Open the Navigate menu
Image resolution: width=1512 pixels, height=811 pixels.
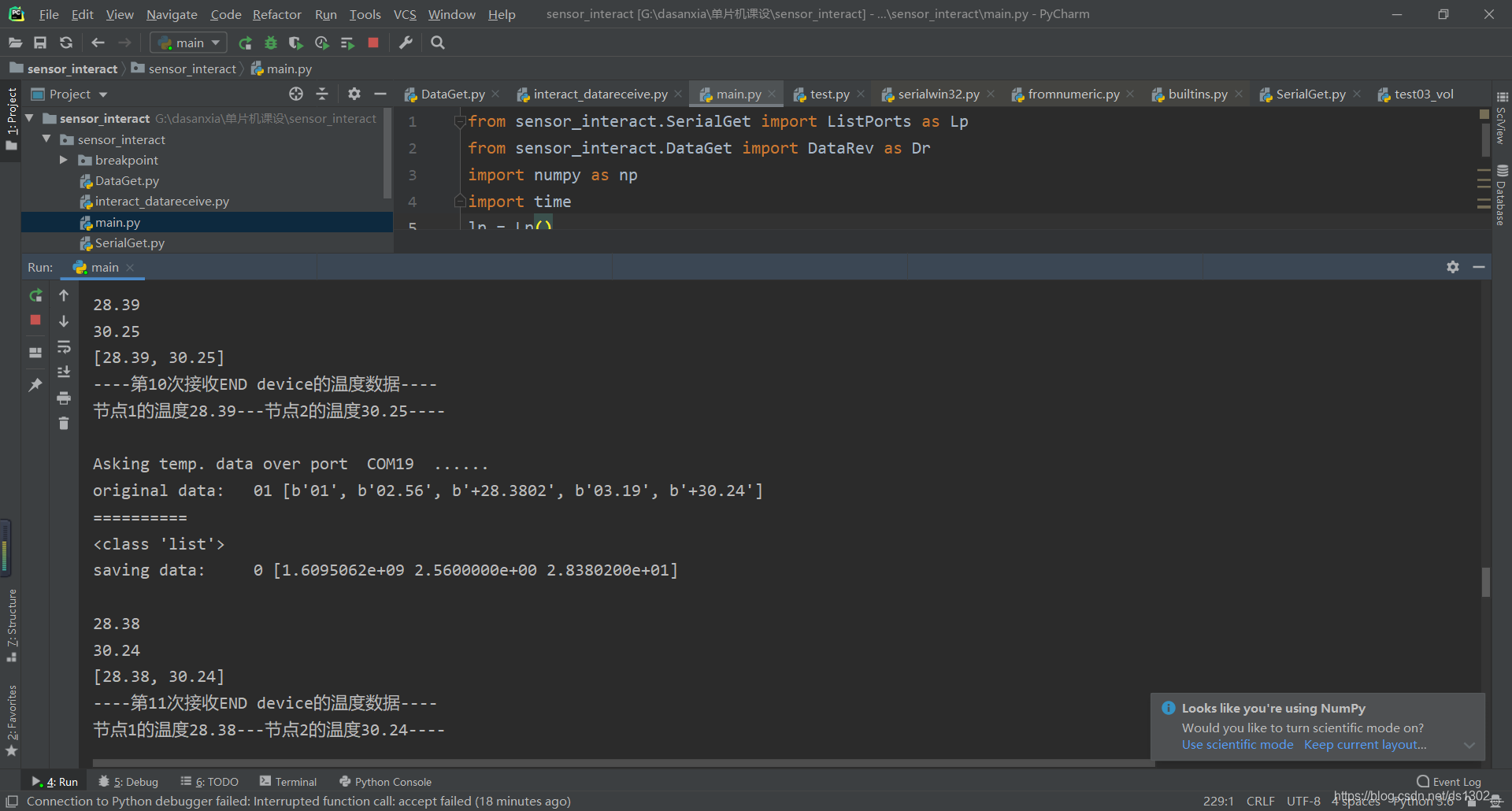pyautogui.click(x=172, y=14)
